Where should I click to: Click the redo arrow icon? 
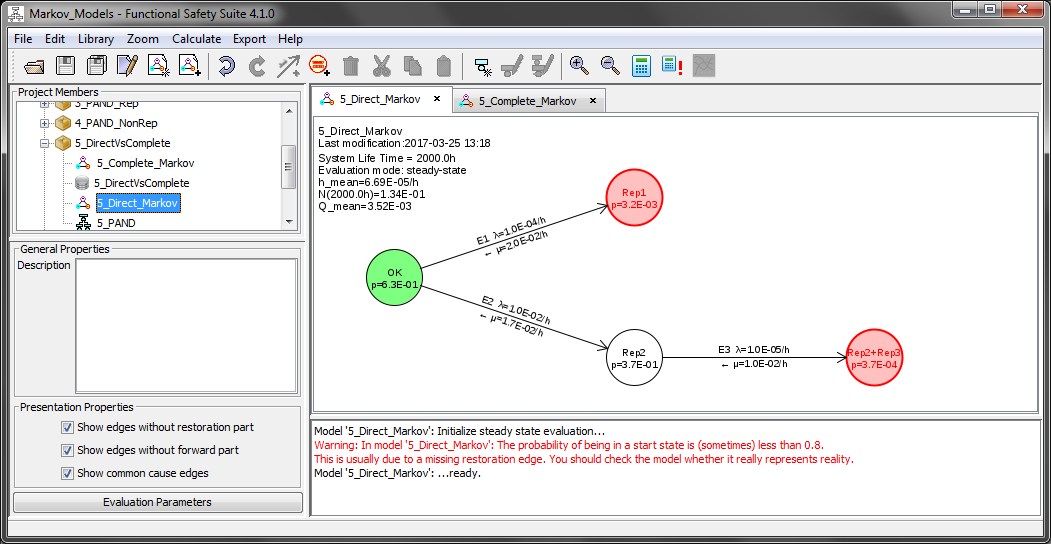coord(257,66)
